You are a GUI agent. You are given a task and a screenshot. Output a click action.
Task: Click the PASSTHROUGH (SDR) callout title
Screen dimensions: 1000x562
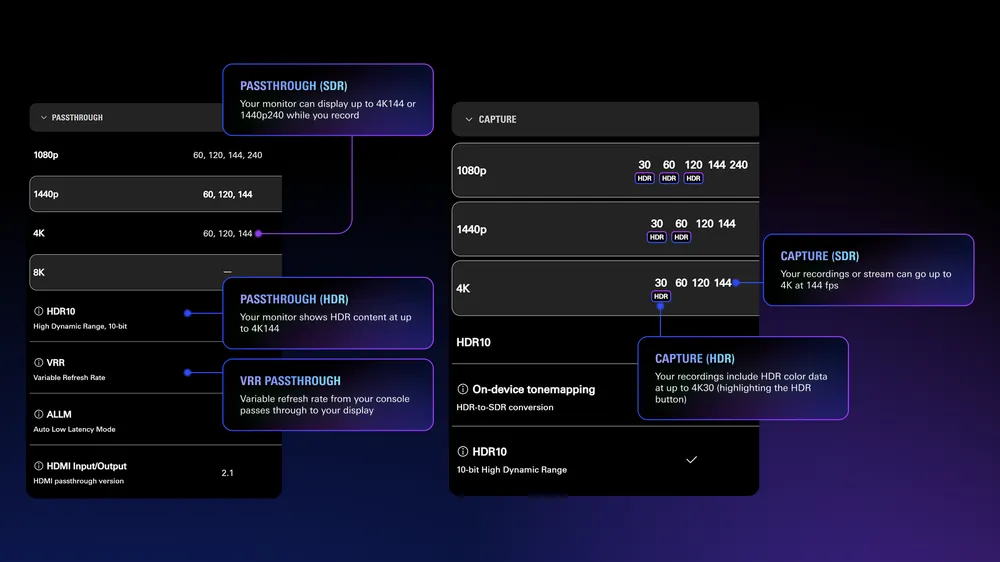coord(293,85)
